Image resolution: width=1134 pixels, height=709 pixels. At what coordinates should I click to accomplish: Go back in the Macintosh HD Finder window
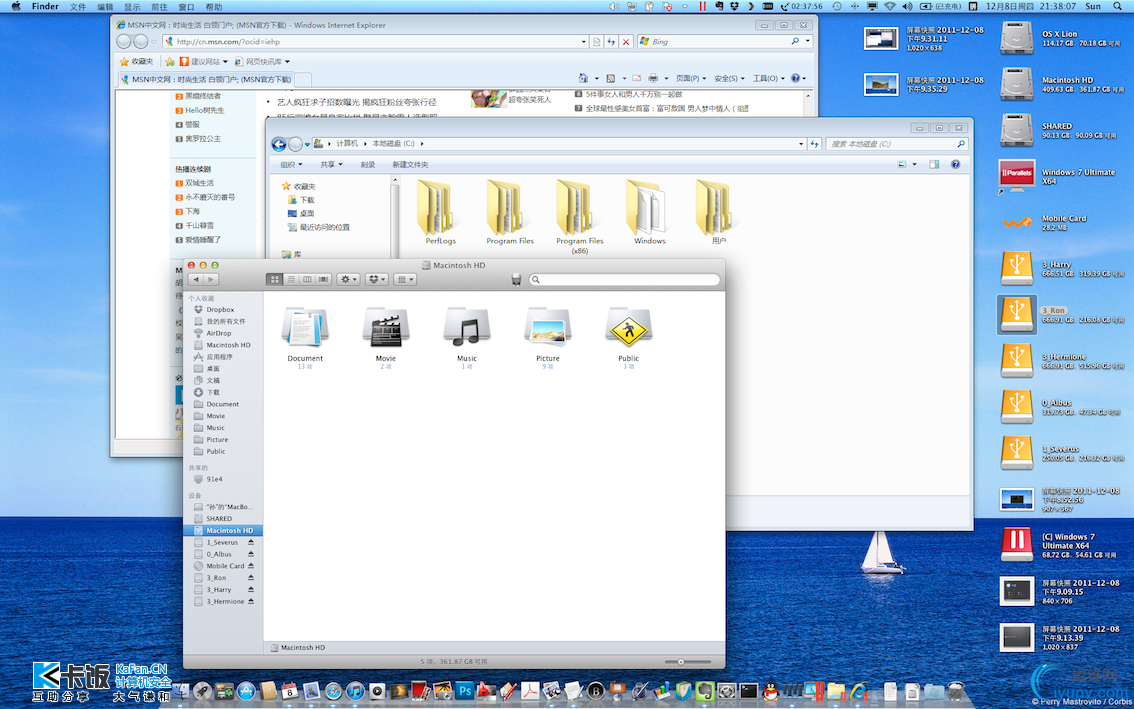pos(195,279)
